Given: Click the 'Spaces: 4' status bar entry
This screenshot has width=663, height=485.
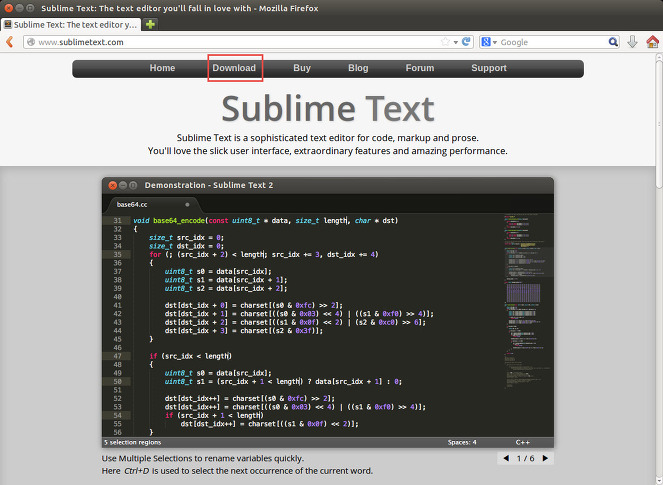Looking at the screenshot, I should [x=462, y=442].
